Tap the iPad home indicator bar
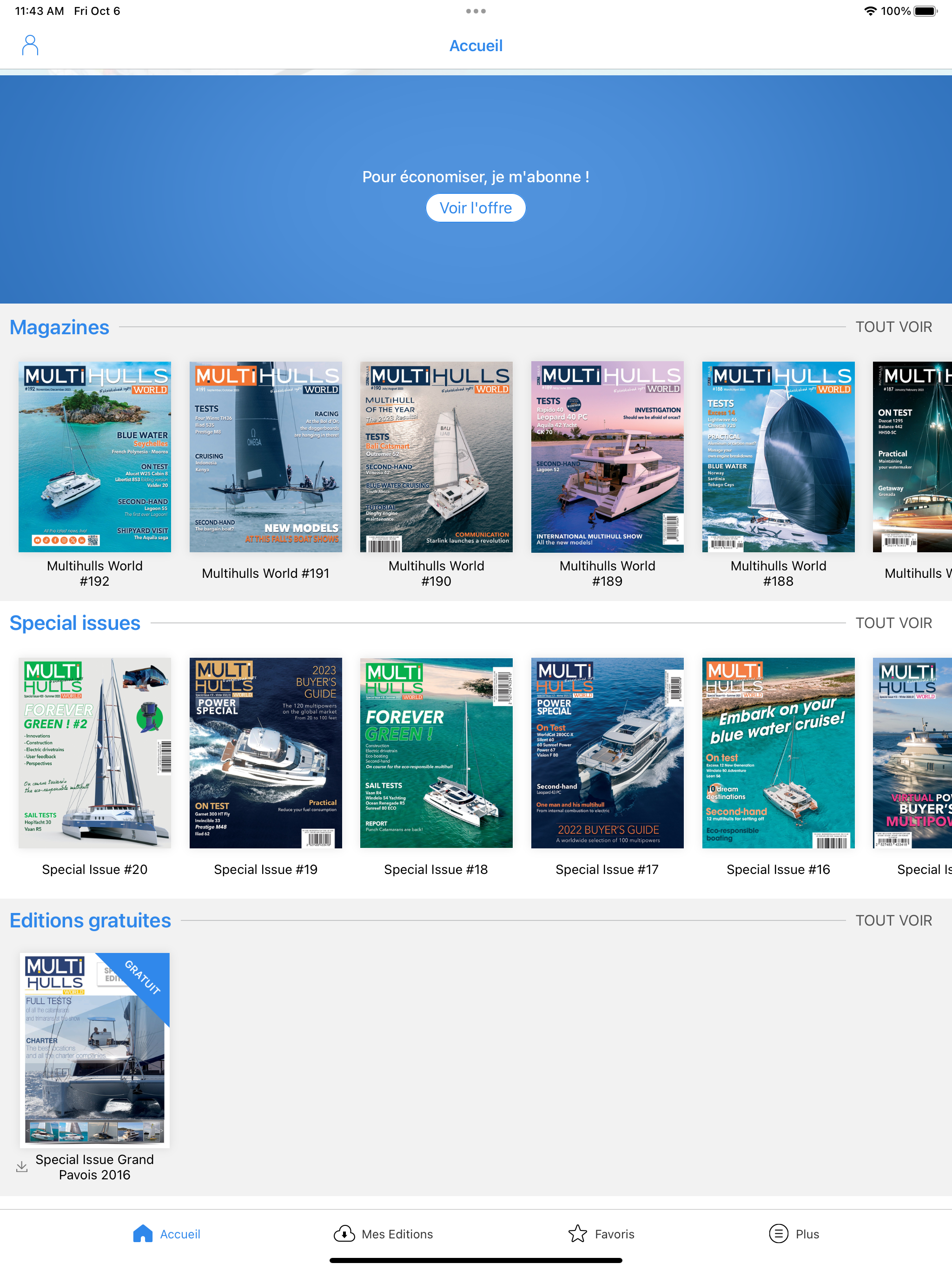Screen dimensions: 952x1270 (476, 1260)
